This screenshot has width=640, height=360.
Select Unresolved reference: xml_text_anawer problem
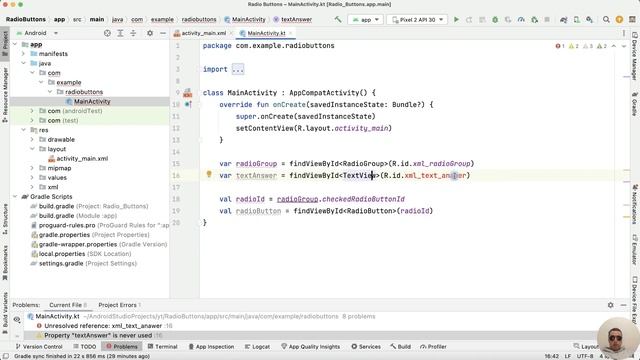pyautogui.click(x=103, y=326)
